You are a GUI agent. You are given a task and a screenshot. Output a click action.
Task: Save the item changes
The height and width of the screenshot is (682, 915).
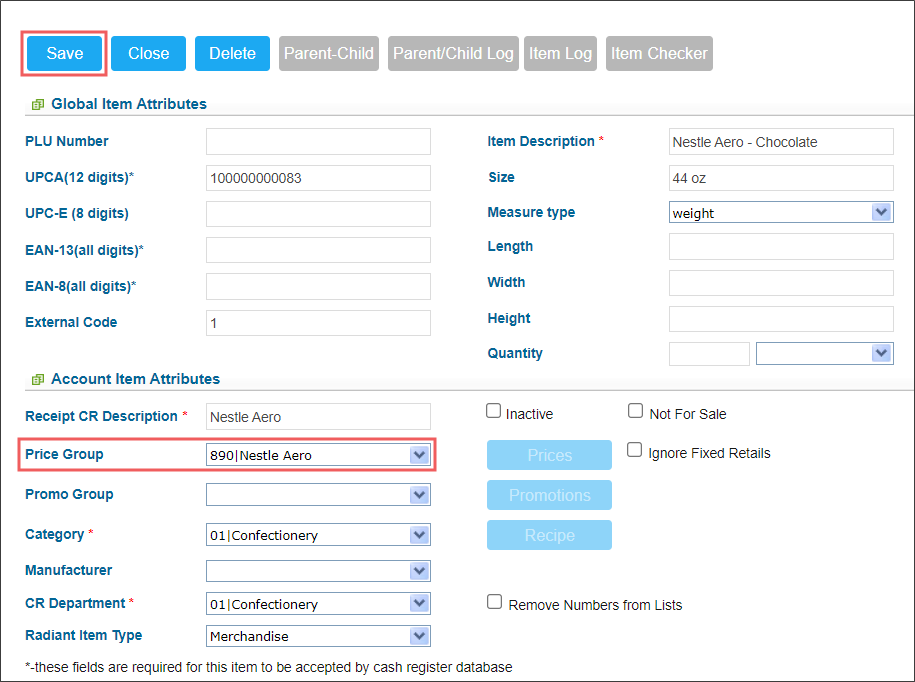[64, 54]
